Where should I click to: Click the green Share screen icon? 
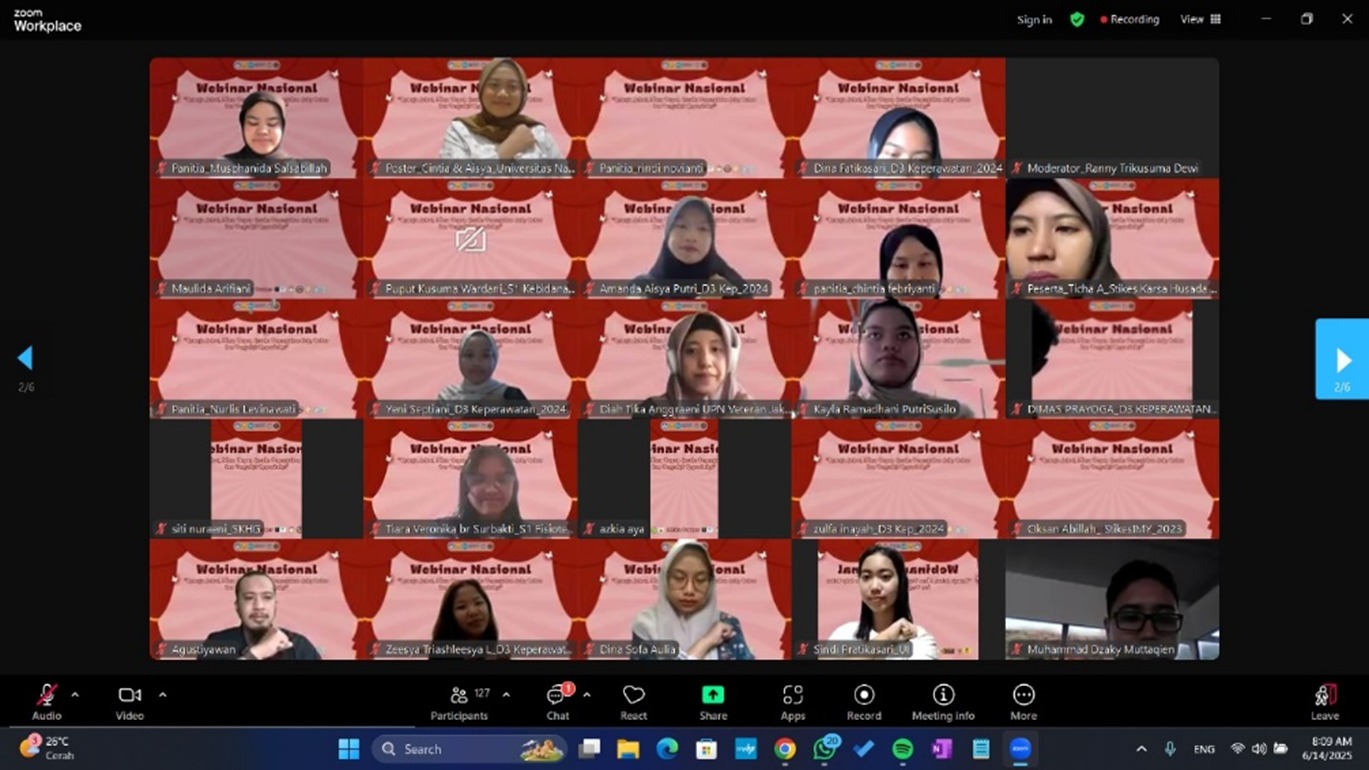(713, 696)
